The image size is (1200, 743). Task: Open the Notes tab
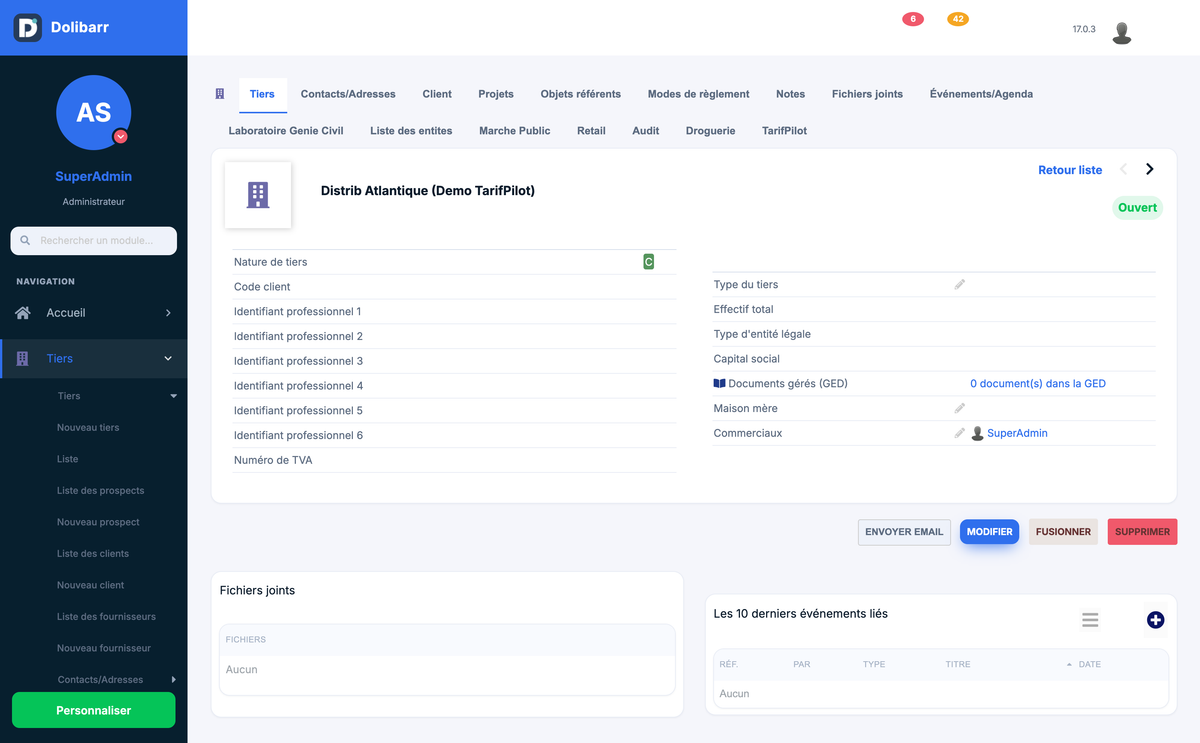point(790,94)
